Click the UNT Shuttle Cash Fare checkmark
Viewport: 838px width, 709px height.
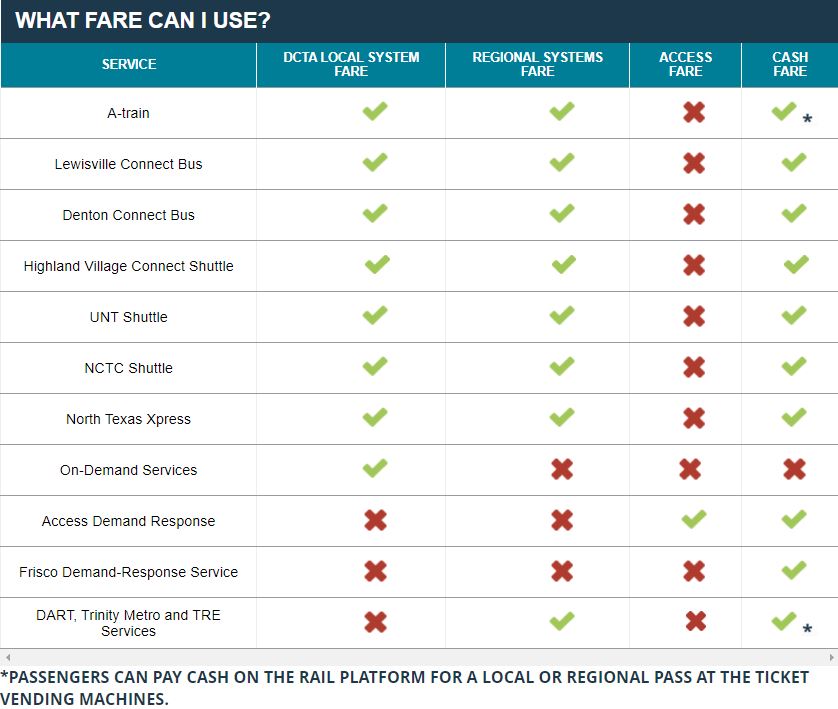[x=794, y=315]
